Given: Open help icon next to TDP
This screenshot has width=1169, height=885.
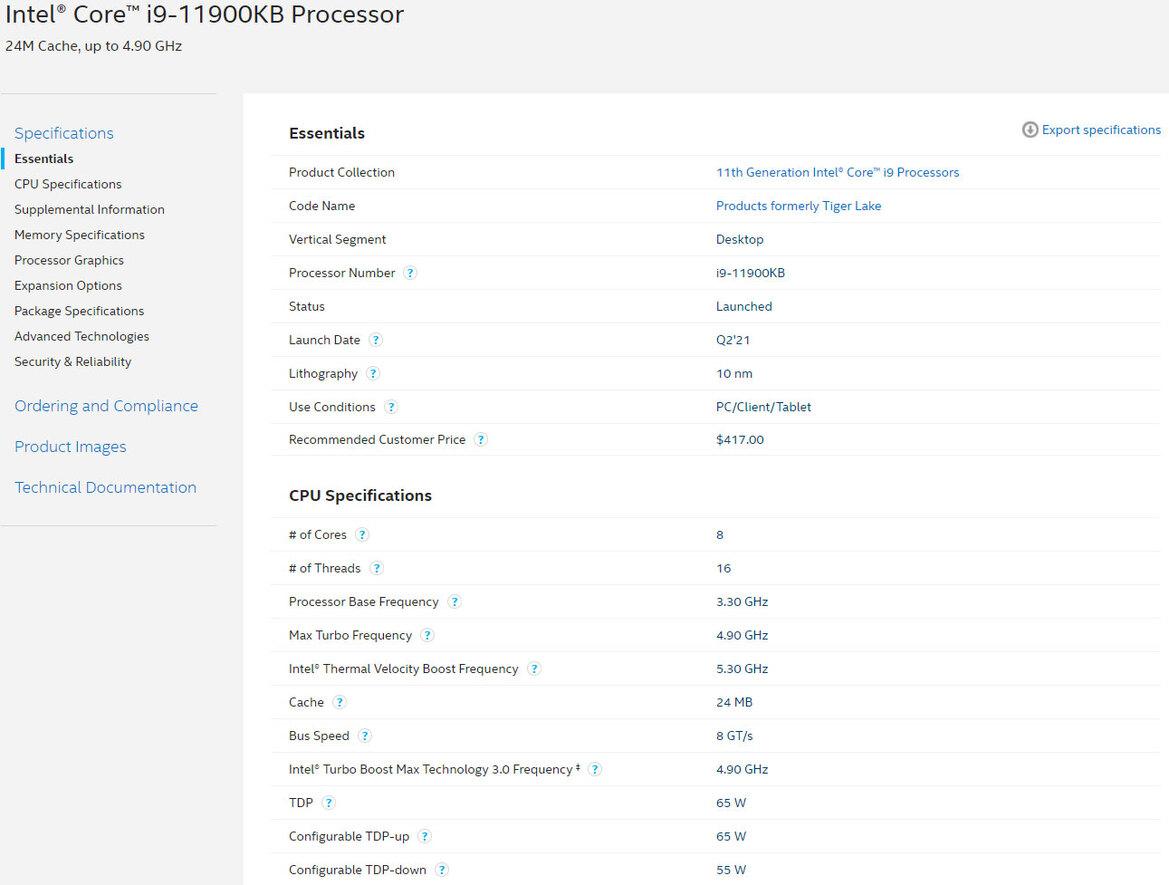Looking at the screenshot, I should (329, 803).
